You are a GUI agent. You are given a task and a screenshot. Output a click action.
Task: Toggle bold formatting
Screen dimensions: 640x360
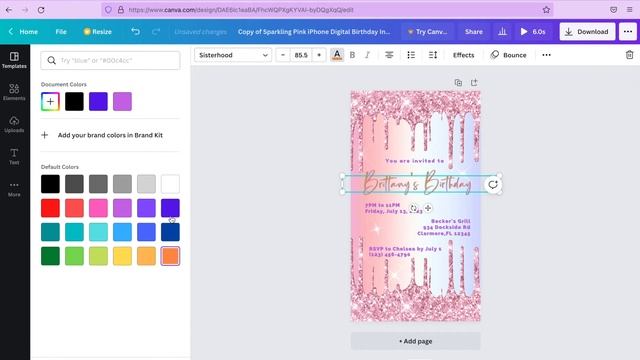352,55
